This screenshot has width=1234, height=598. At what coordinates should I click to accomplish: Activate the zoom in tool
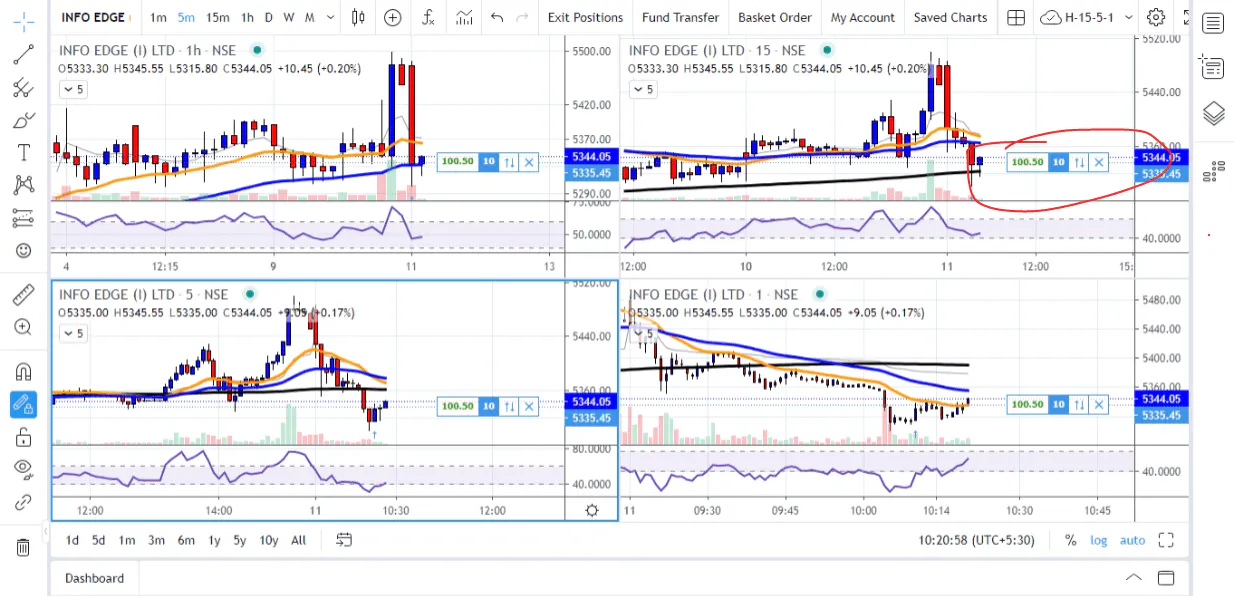[23, 327]
